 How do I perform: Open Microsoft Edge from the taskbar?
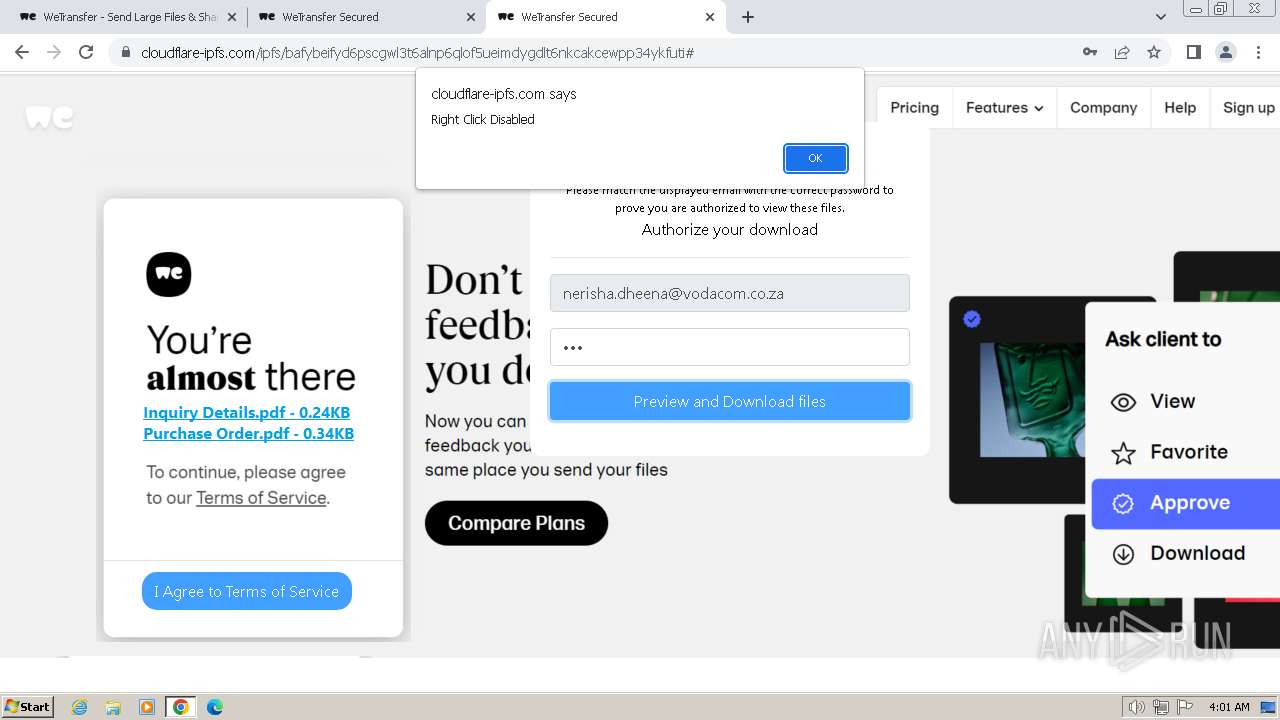[214, 707]
